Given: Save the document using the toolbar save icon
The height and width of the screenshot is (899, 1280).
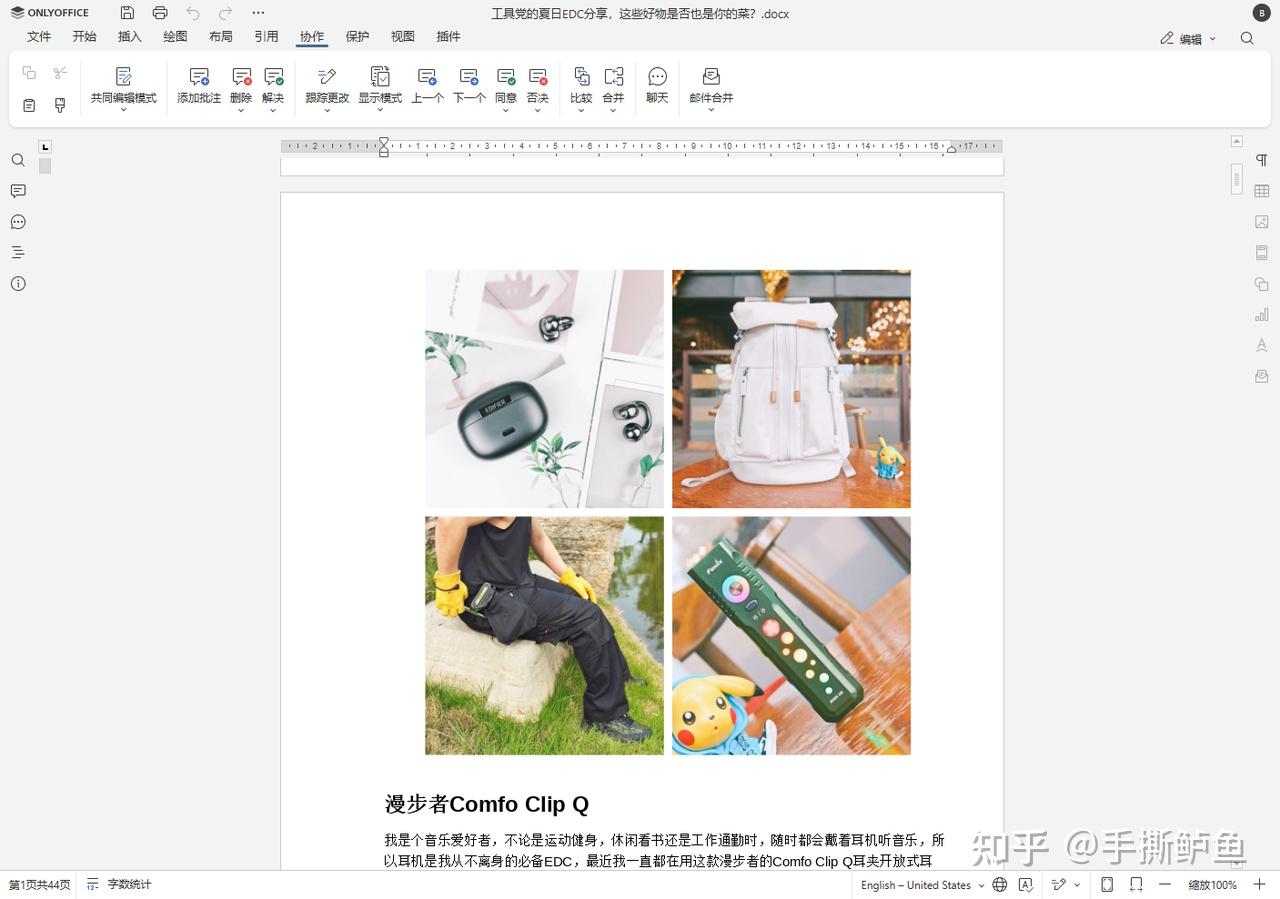Looking at the screenshot, I should pos(127,13).
